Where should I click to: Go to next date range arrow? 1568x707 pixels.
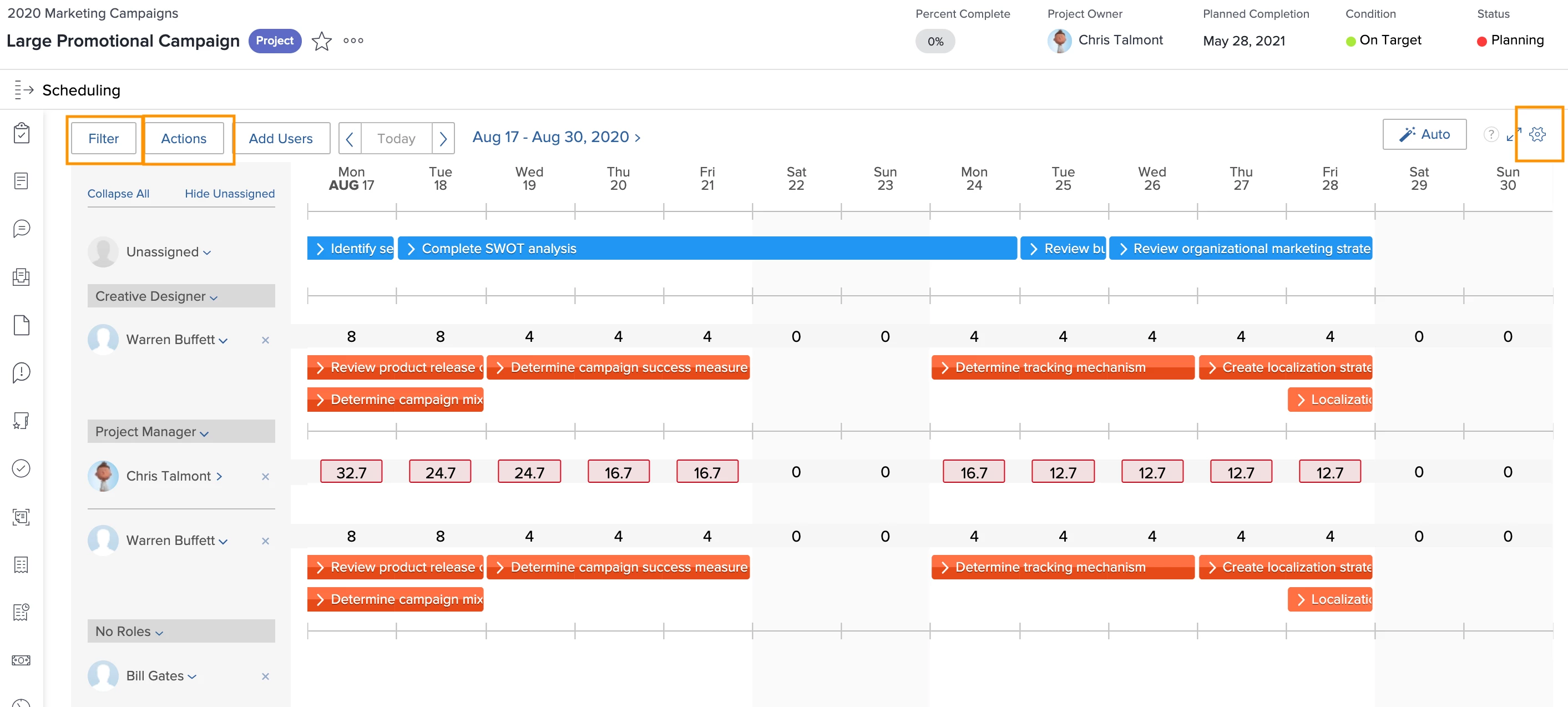[x=443, y=139]
